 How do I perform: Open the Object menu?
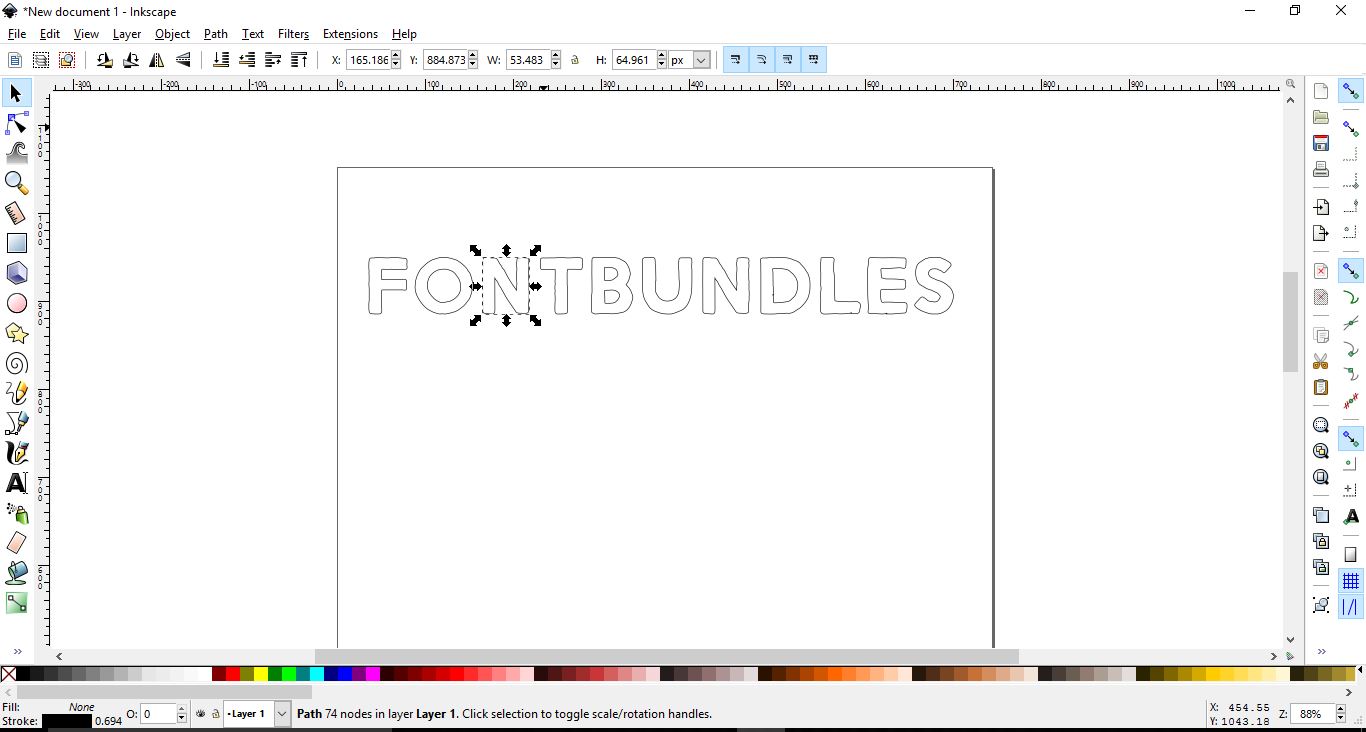coord(172,34)
